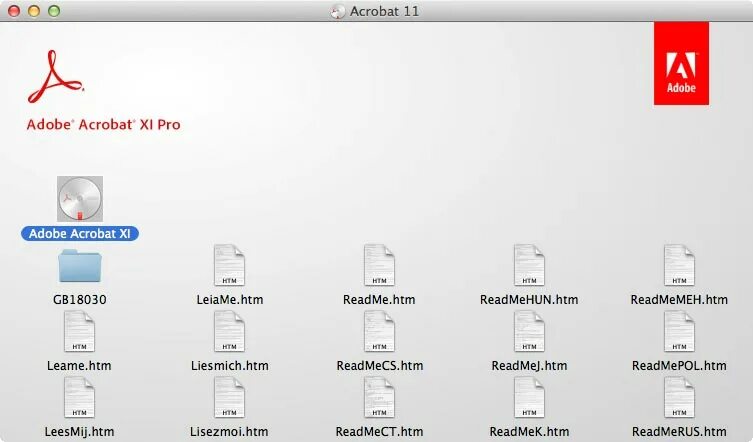
Task: Select the ReadMeHUN.htm file icon
Action: pos(529,266)
